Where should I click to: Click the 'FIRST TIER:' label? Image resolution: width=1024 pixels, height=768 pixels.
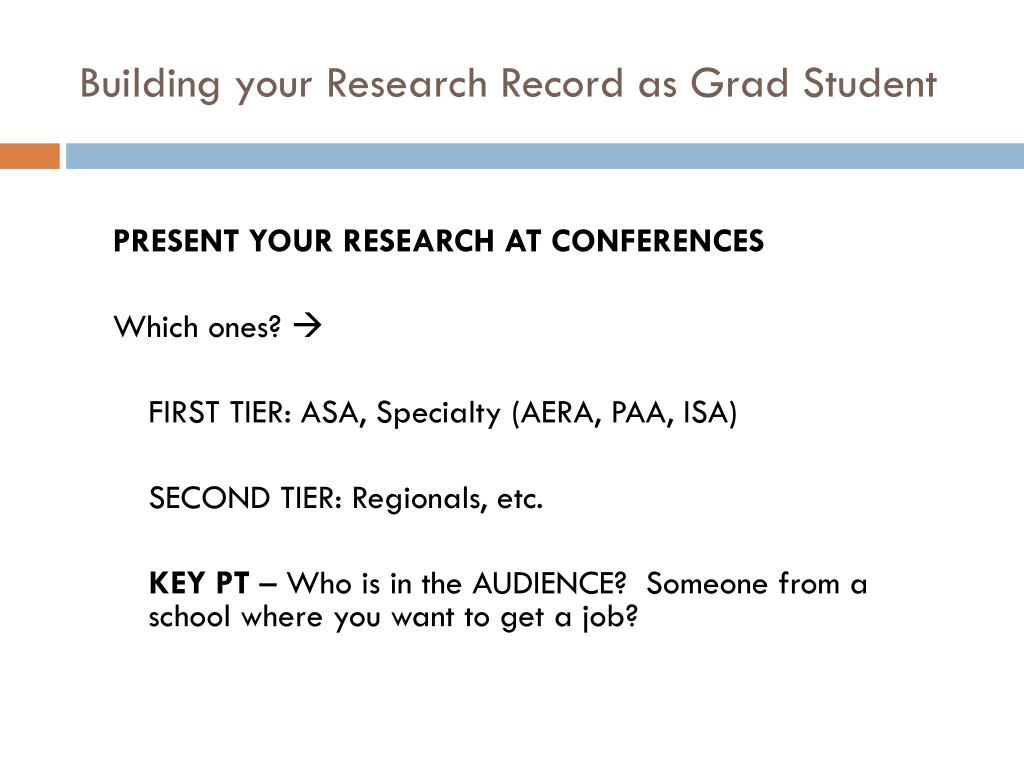point(220,412)
